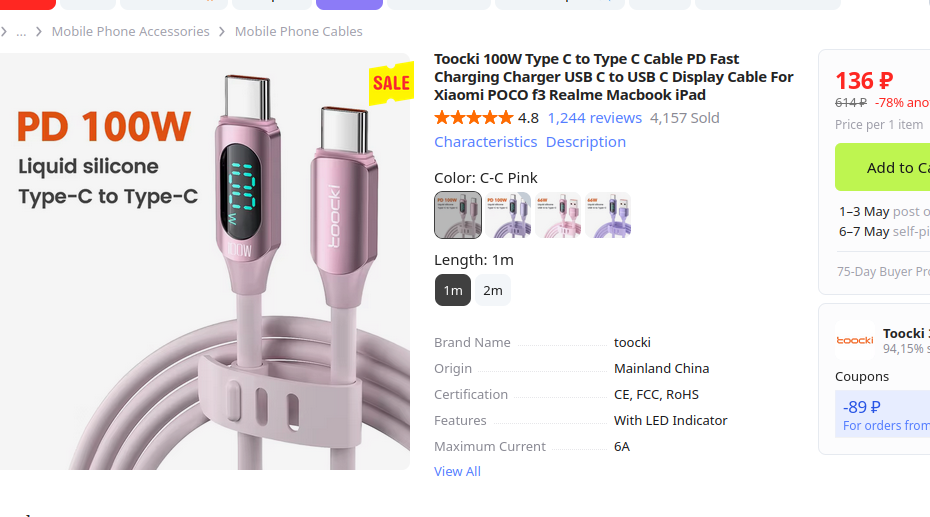Viewport: 930px width, 517px height.
Task: Jump to the Characteristics section
Action: [485, 142]
